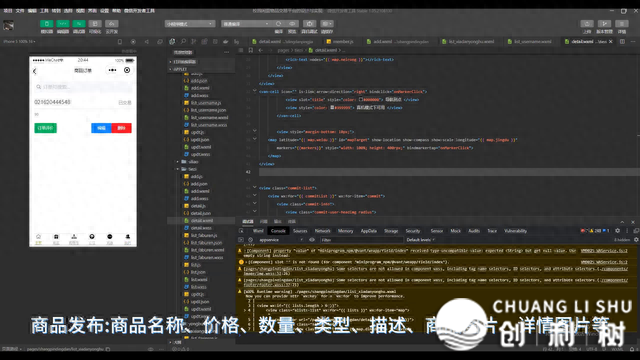Open the Cloud Development button
640x360 pixels.
click(111, 24)
